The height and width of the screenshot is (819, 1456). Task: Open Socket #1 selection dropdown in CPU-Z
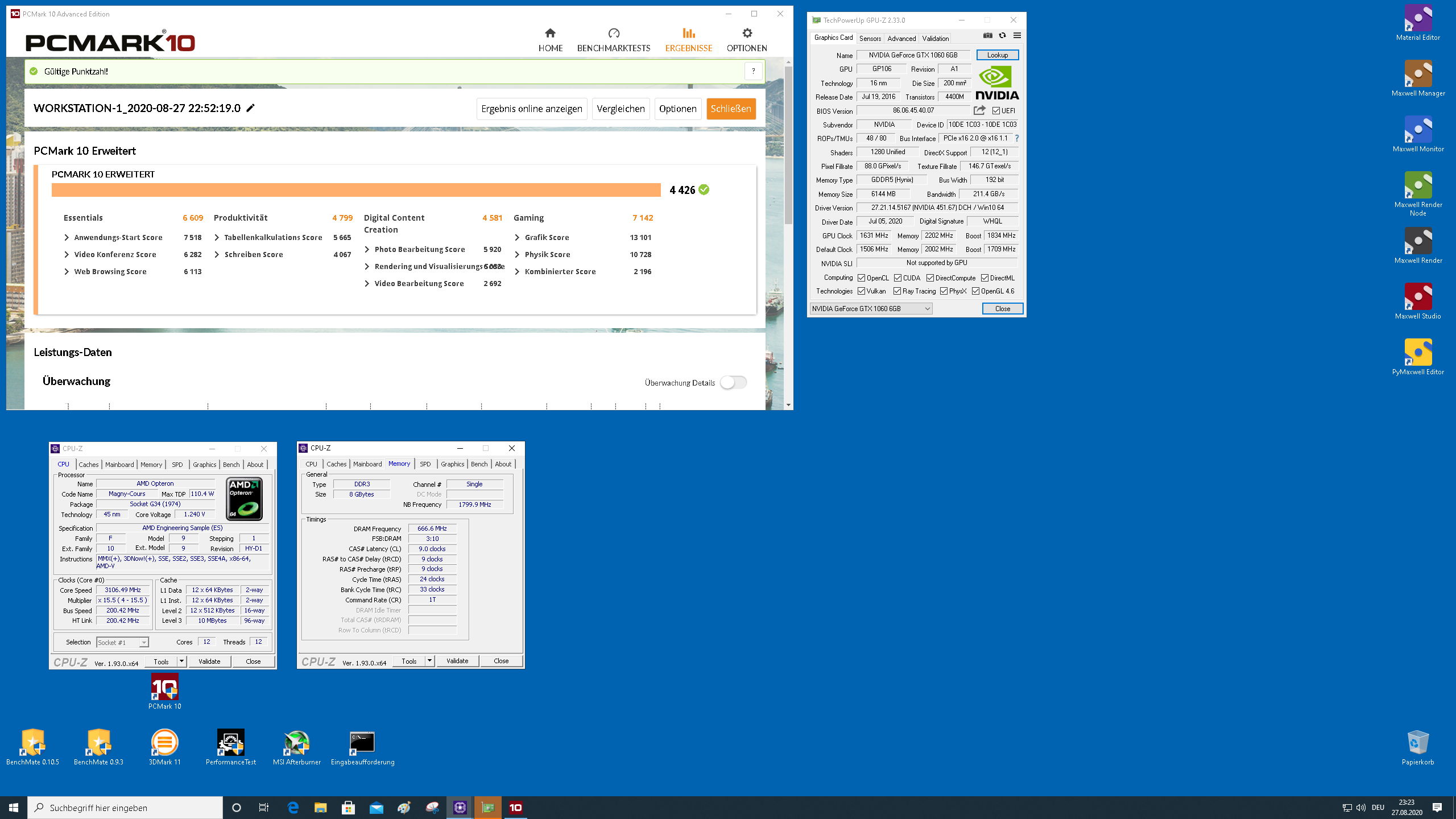tap(122, 642)
